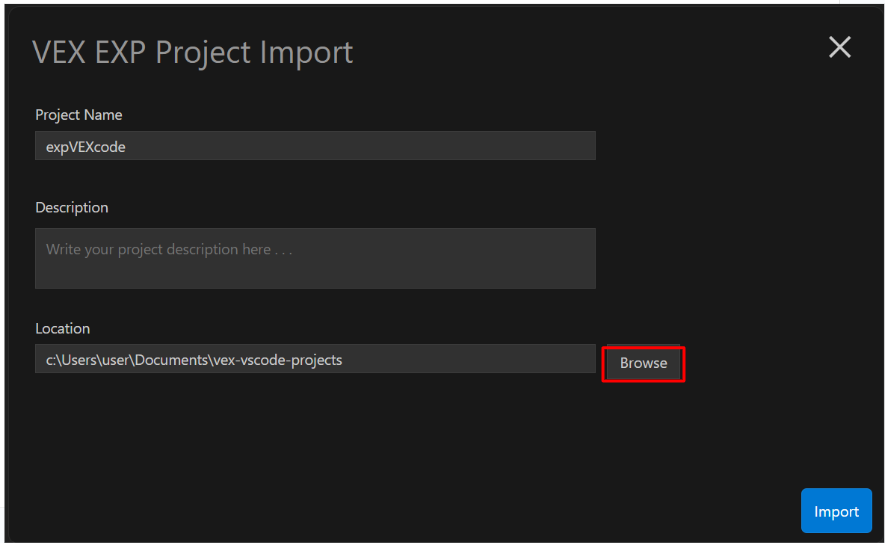Screen dimensions: 885x543
Task: Click the vex-vscode-projects path text
Action: [277, 359]
